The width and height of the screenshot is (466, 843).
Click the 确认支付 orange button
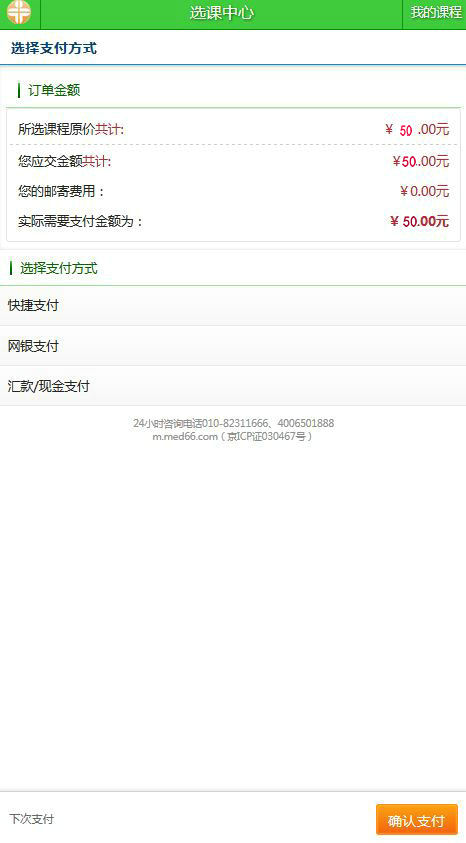coord(417,819)
